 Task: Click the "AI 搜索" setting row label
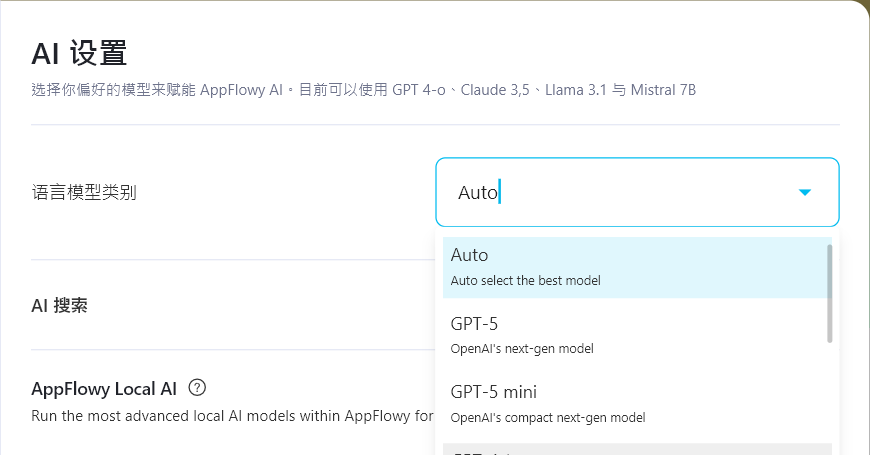coord(59,305)
